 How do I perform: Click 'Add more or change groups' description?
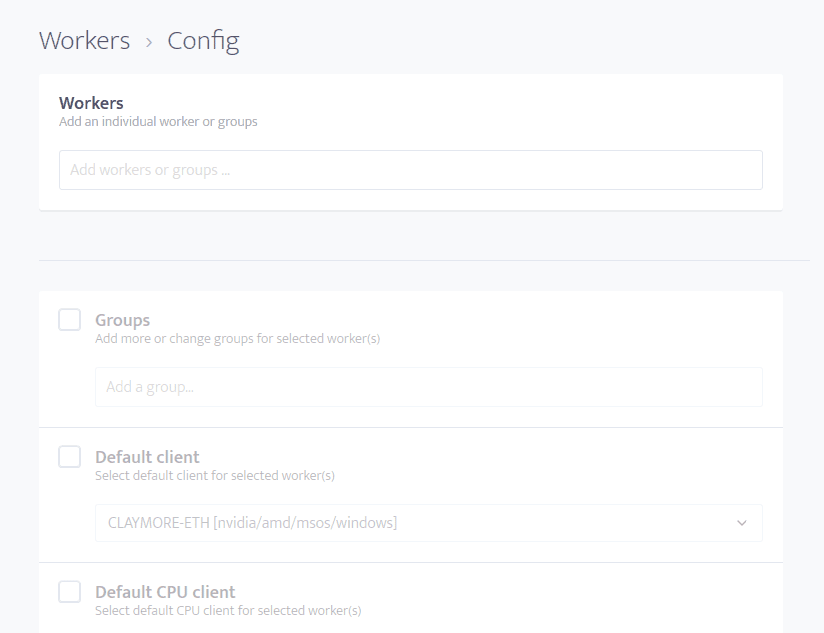[238, 339]
